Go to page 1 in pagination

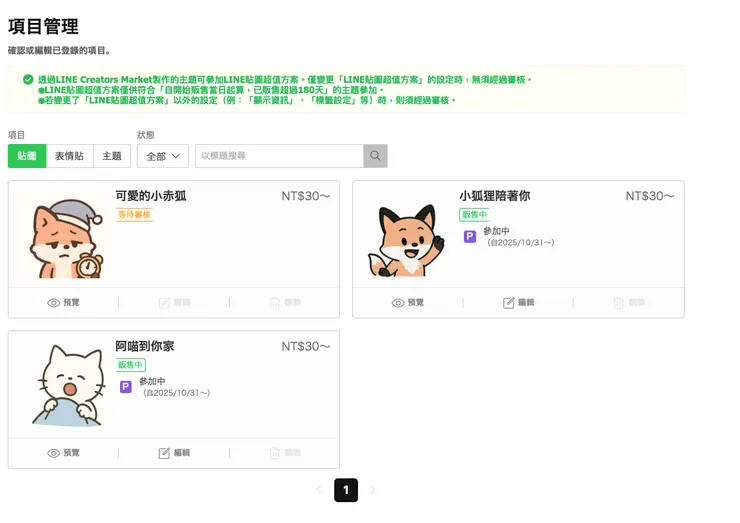click(346, 490)
